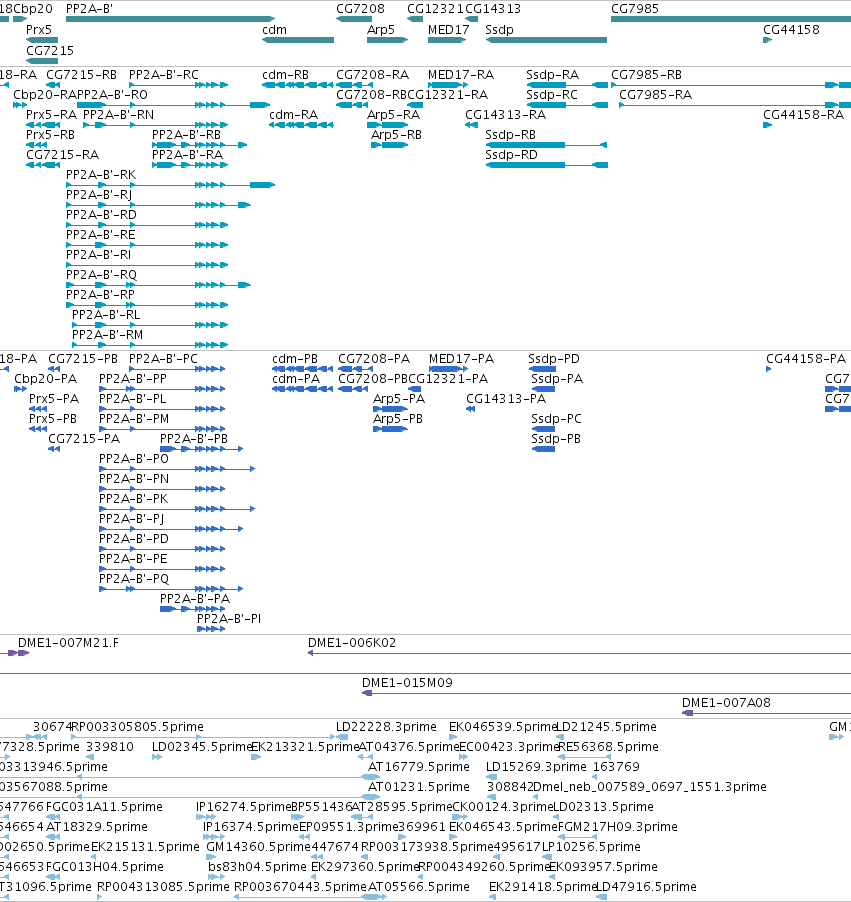Select the Ssdp gene bar

click(546, 40)
